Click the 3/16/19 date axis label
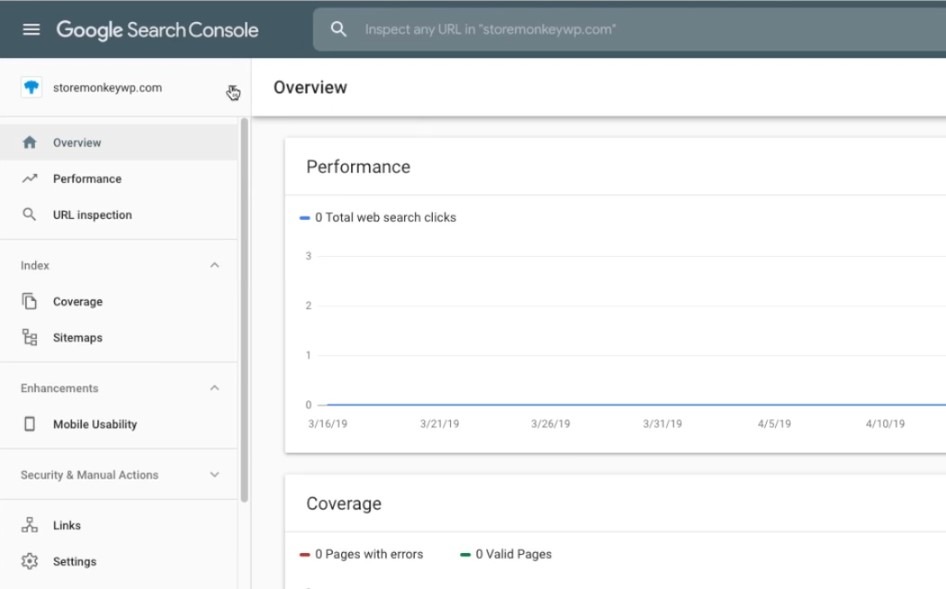Viewport: 946px width, 589px height. [x=328, y=424]
